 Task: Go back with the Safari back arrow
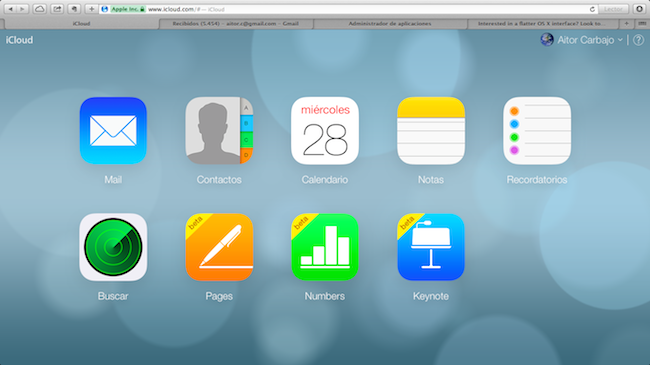11,9
